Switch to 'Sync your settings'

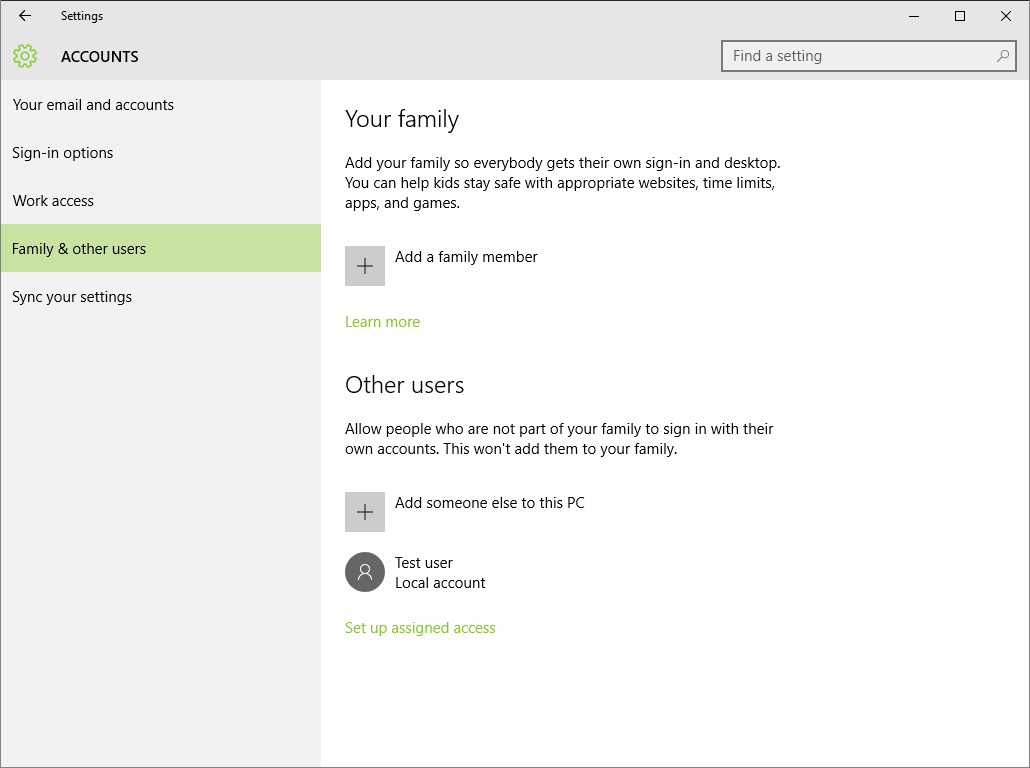coord(72,297)
